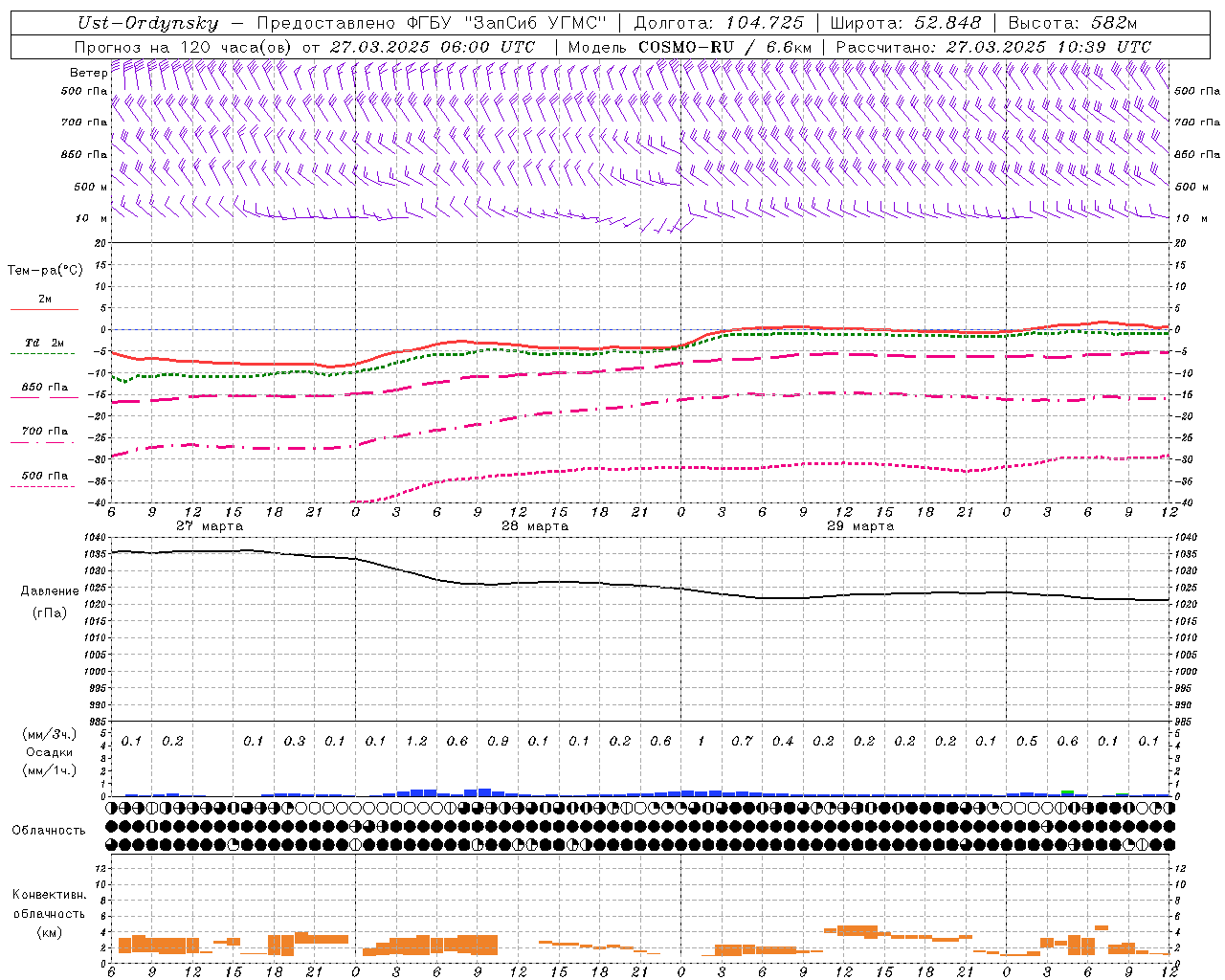Image resolution: width=1225 pixels, height=980 pixels.
Task: Click the 'Облачность' cloud cover label
Action: [49, 831]
